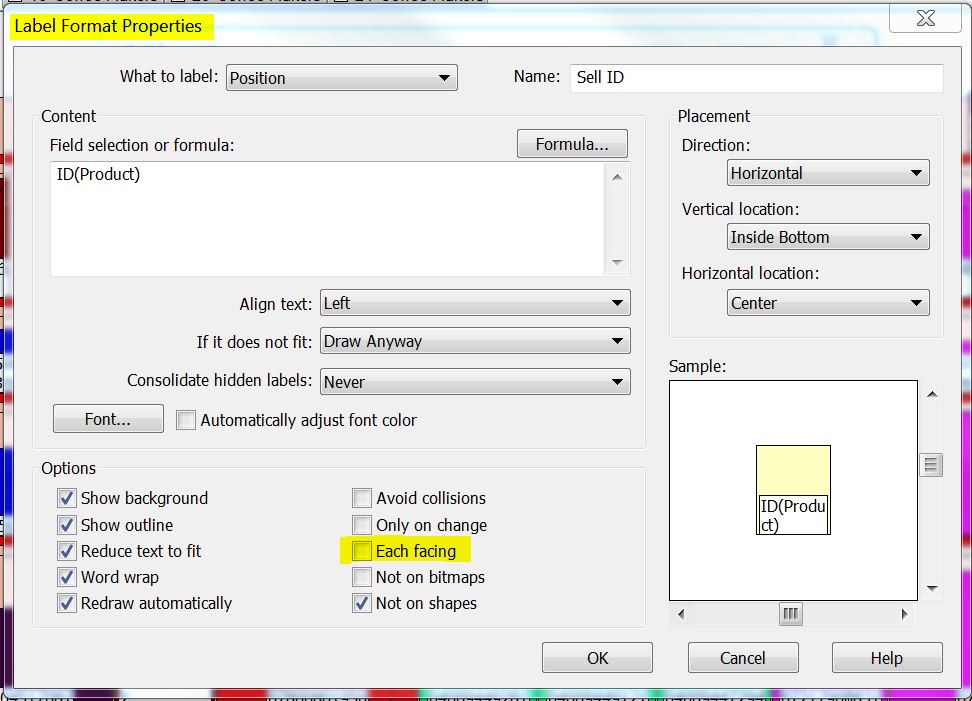972x701 pixels.
Task: Enable Automatically adjust font color
Action: (x=186, y=421)
